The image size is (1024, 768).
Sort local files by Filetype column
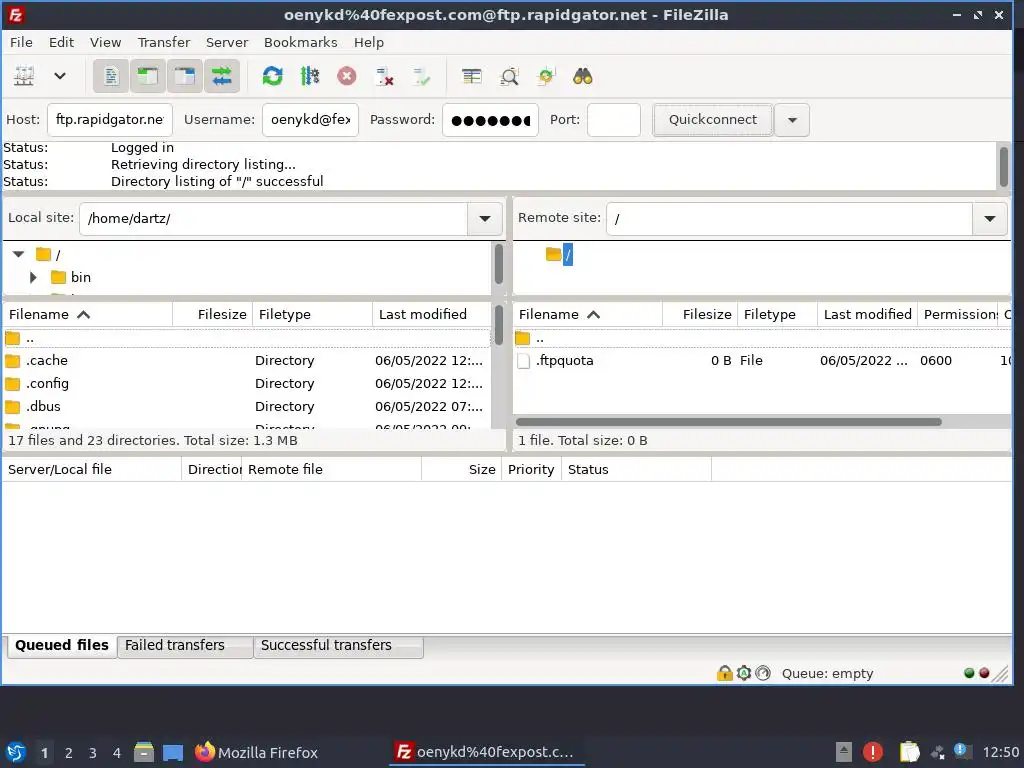pos(312,314)
